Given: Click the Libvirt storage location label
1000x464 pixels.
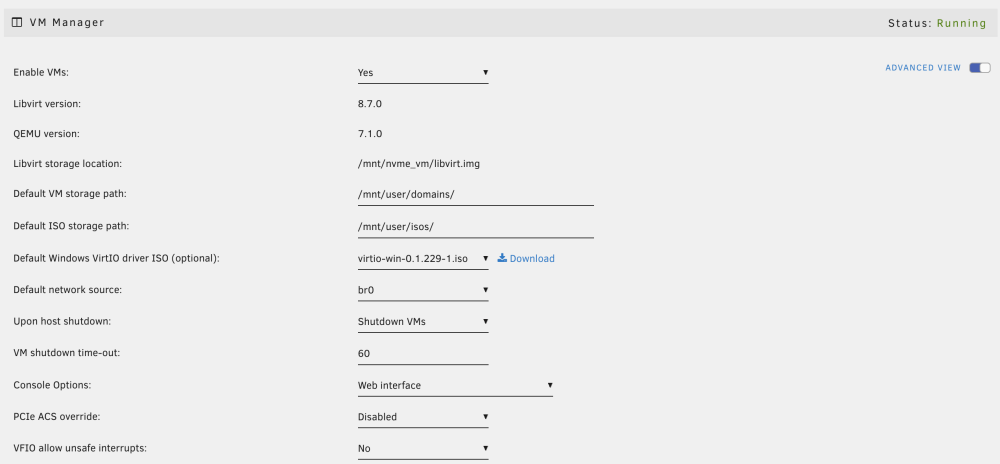Looking at the screenshot, I should [x=68, y=164].
